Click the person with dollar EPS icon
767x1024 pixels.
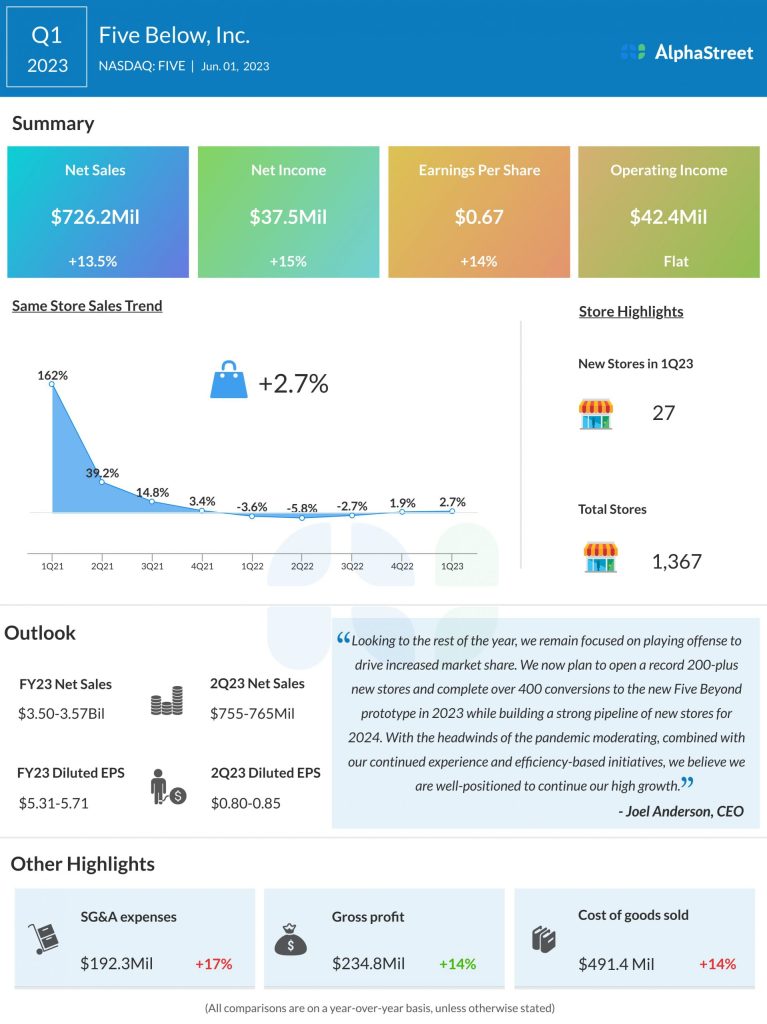tap(166, 786)
